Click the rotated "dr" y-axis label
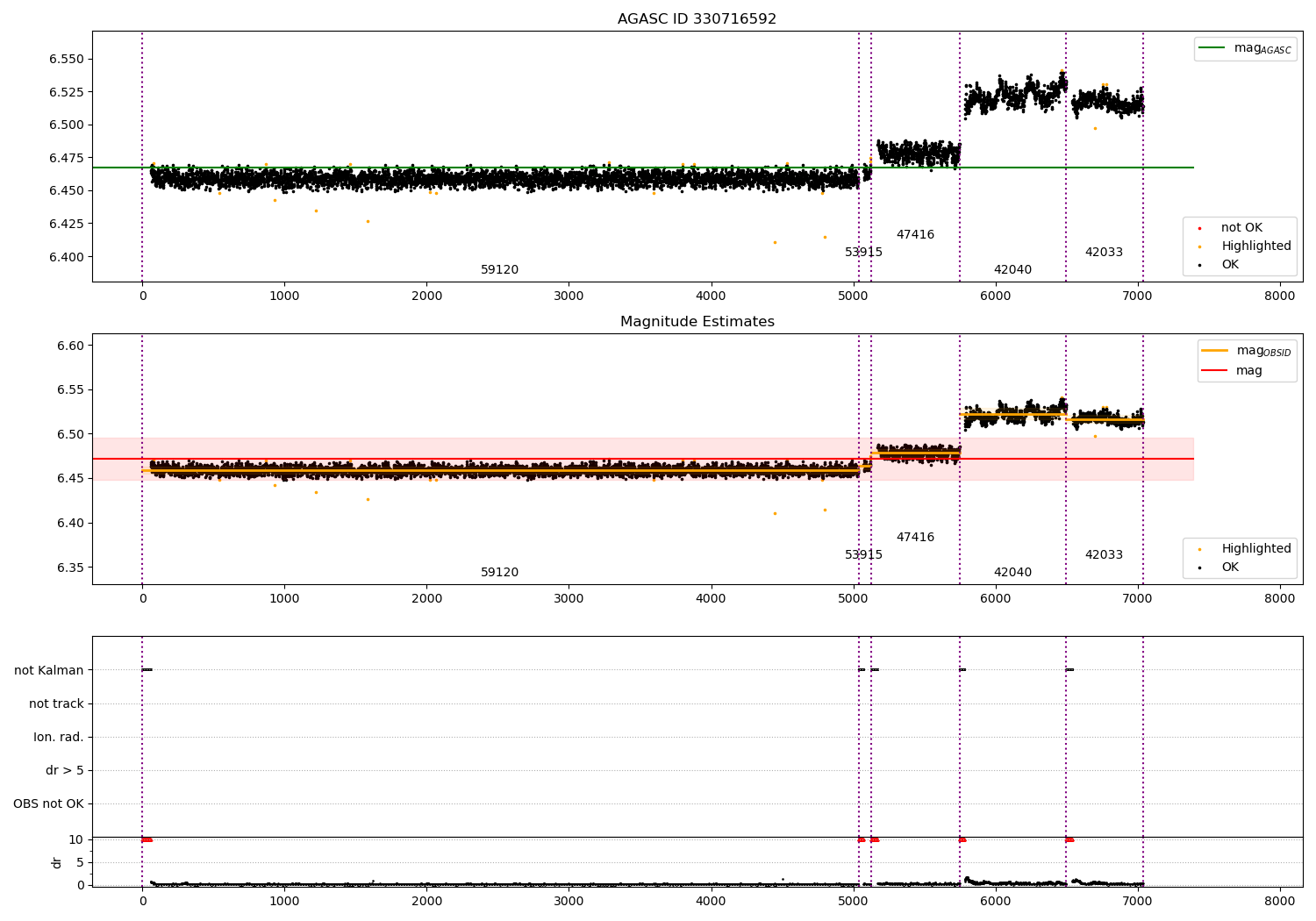1316x921 pixels. (x=57, y=862)
